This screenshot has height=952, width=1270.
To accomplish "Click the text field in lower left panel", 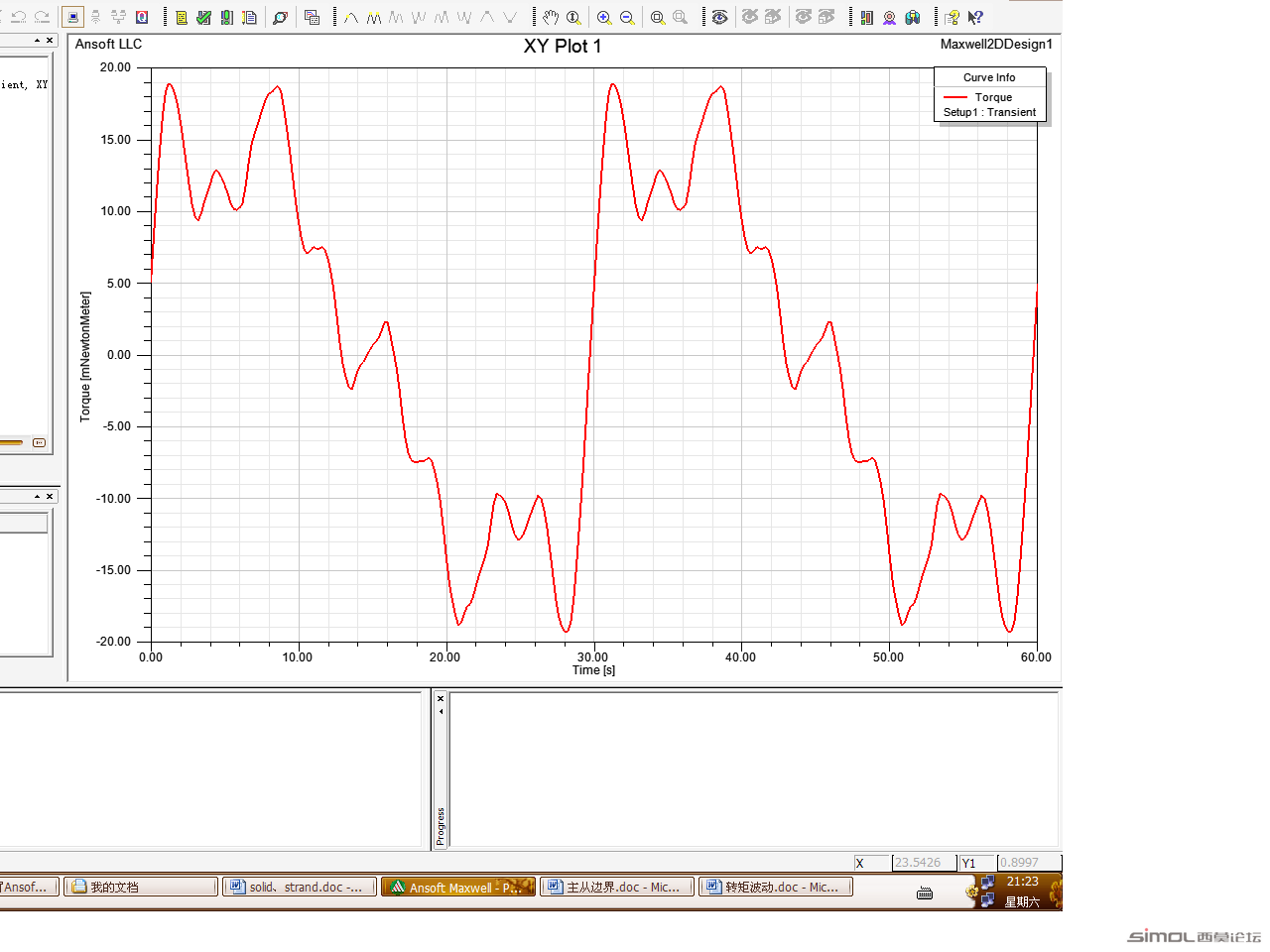I will (24, 523).
